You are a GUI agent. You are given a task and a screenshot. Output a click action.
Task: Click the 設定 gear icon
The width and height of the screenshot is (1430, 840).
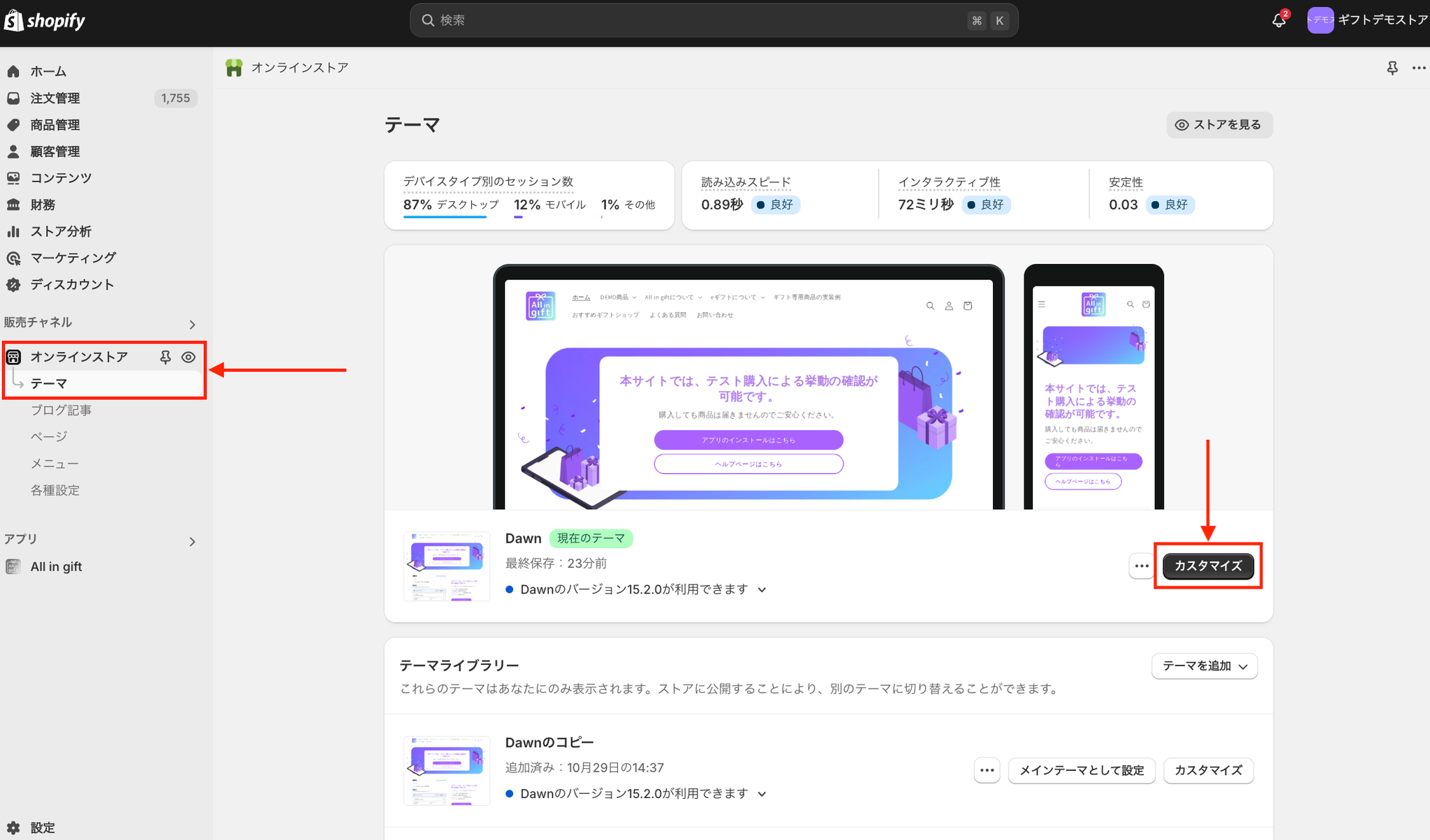point(13,827)
